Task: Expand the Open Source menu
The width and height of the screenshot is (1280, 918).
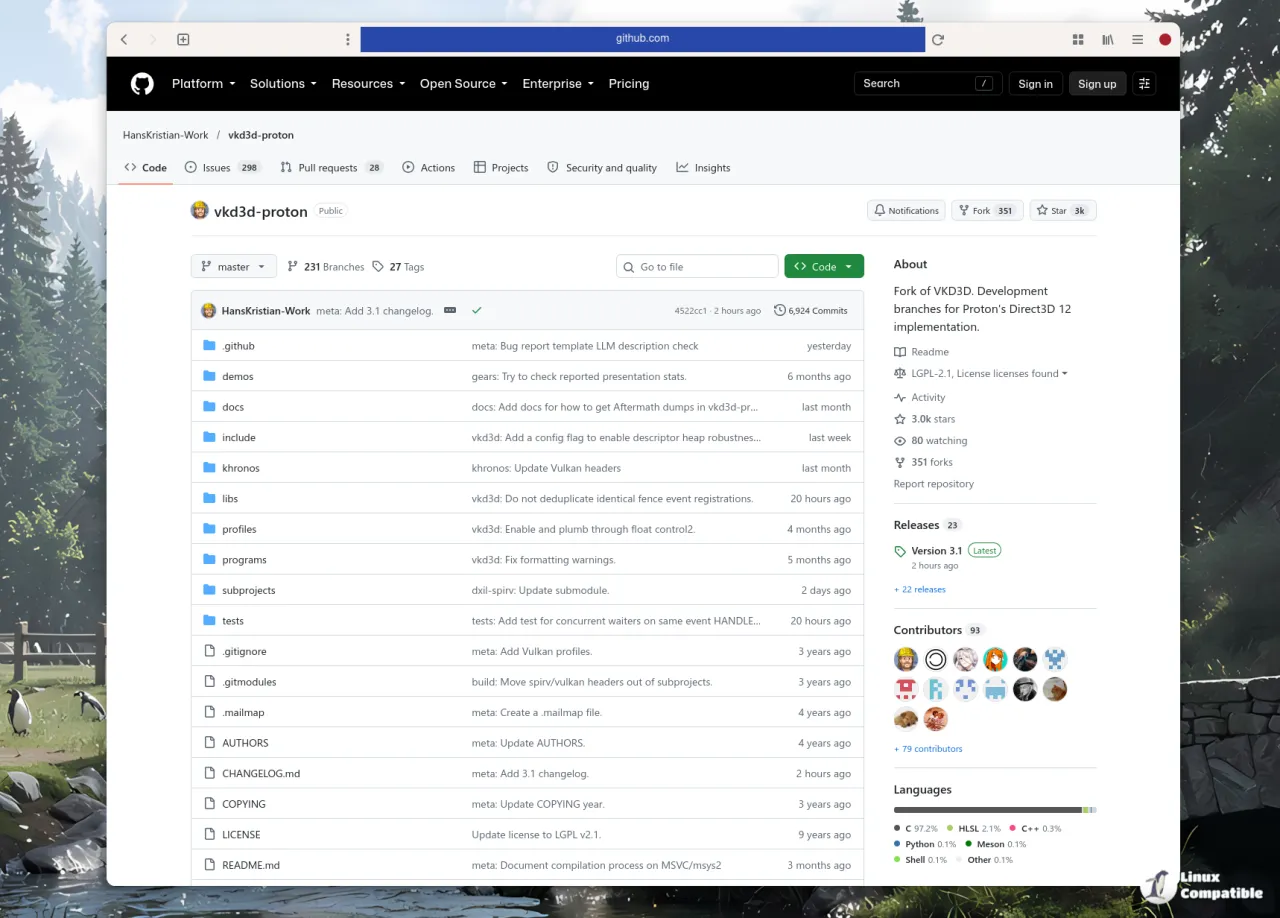Action: click(x=464, y=84)
